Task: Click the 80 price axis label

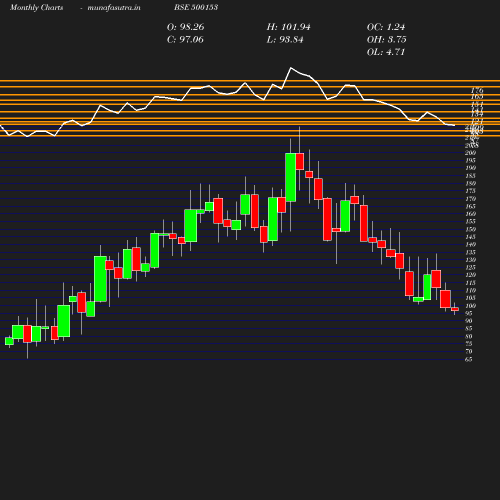Action: (469, 336)
